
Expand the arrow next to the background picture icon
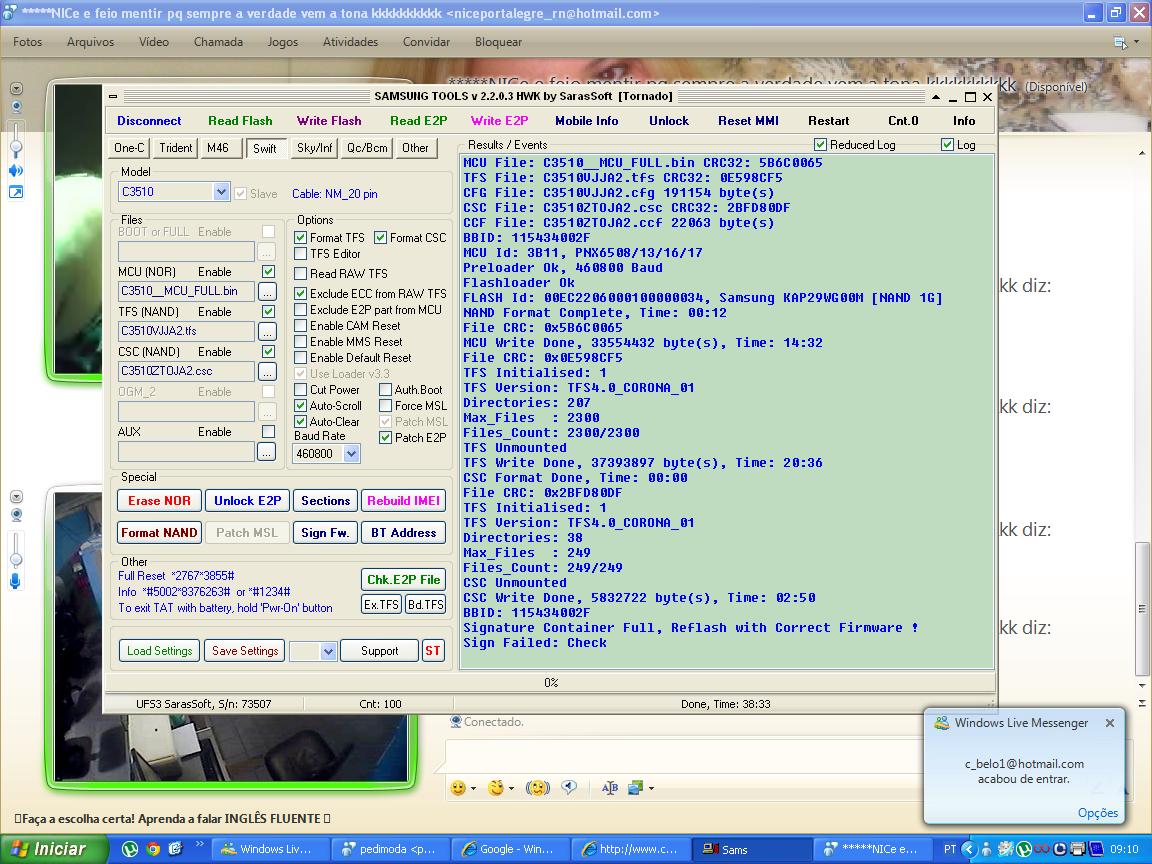coord(651,789)
